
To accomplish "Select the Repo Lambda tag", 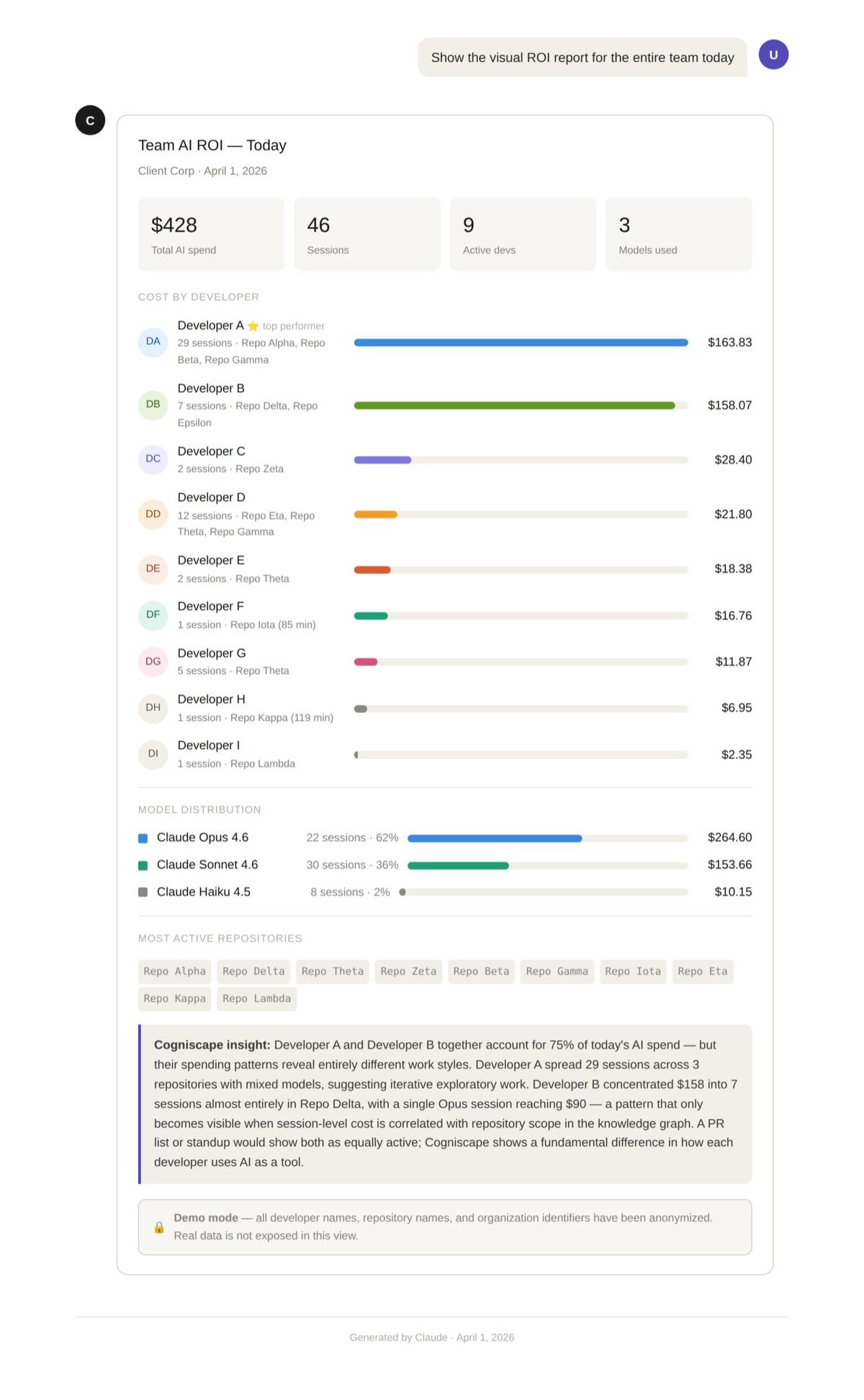I will click(256, 999).
